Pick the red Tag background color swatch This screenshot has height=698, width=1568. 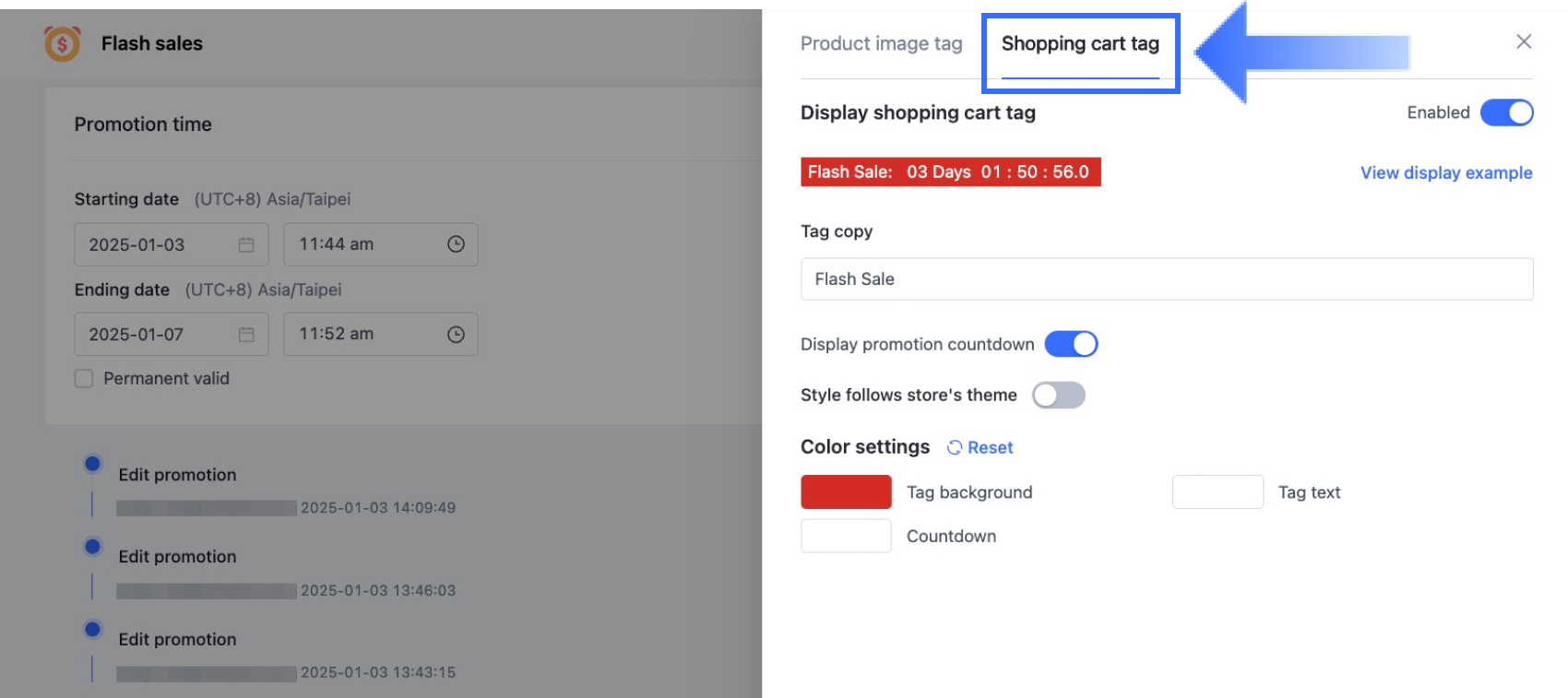click(846, 492)
